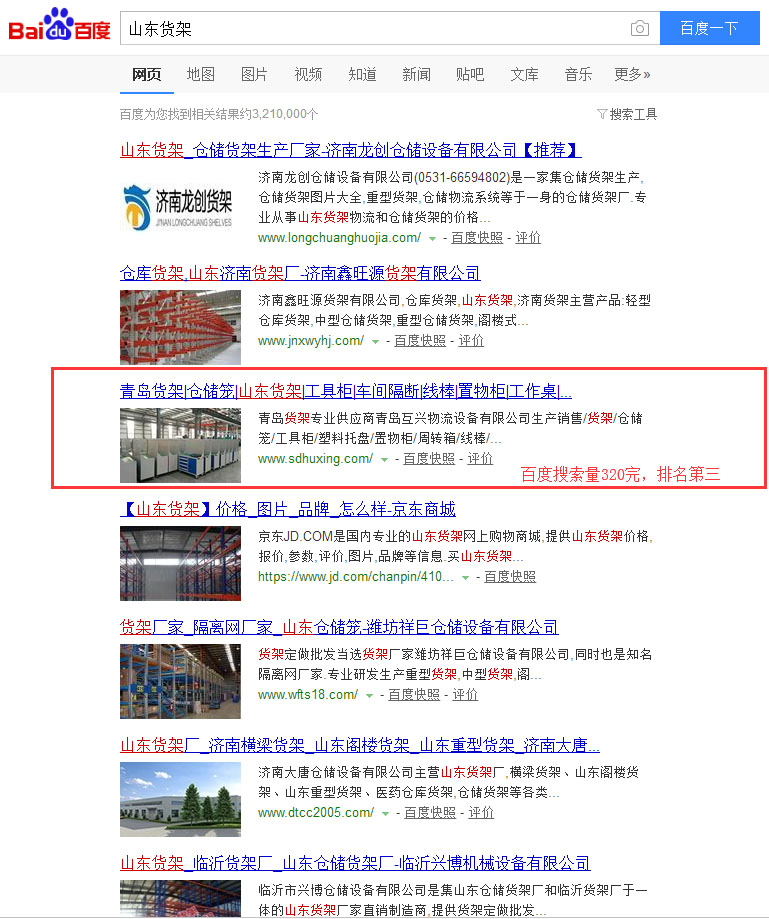
Task: Click the filter funnel icon beside 搜索工具
Action: pyautogui.click(x=602, y=114)
